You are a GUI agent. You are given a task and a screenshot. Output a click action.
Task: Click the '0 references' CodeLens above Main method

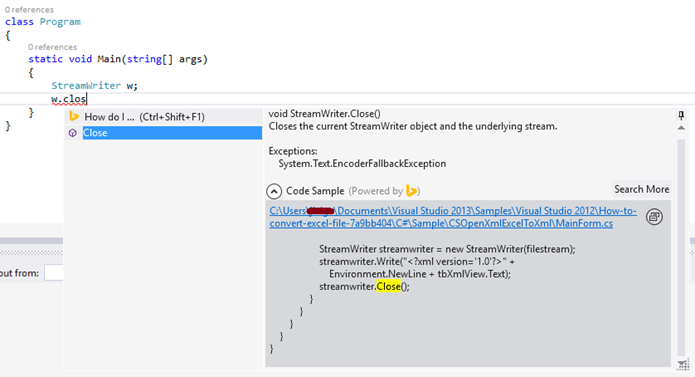click(52, 47)
